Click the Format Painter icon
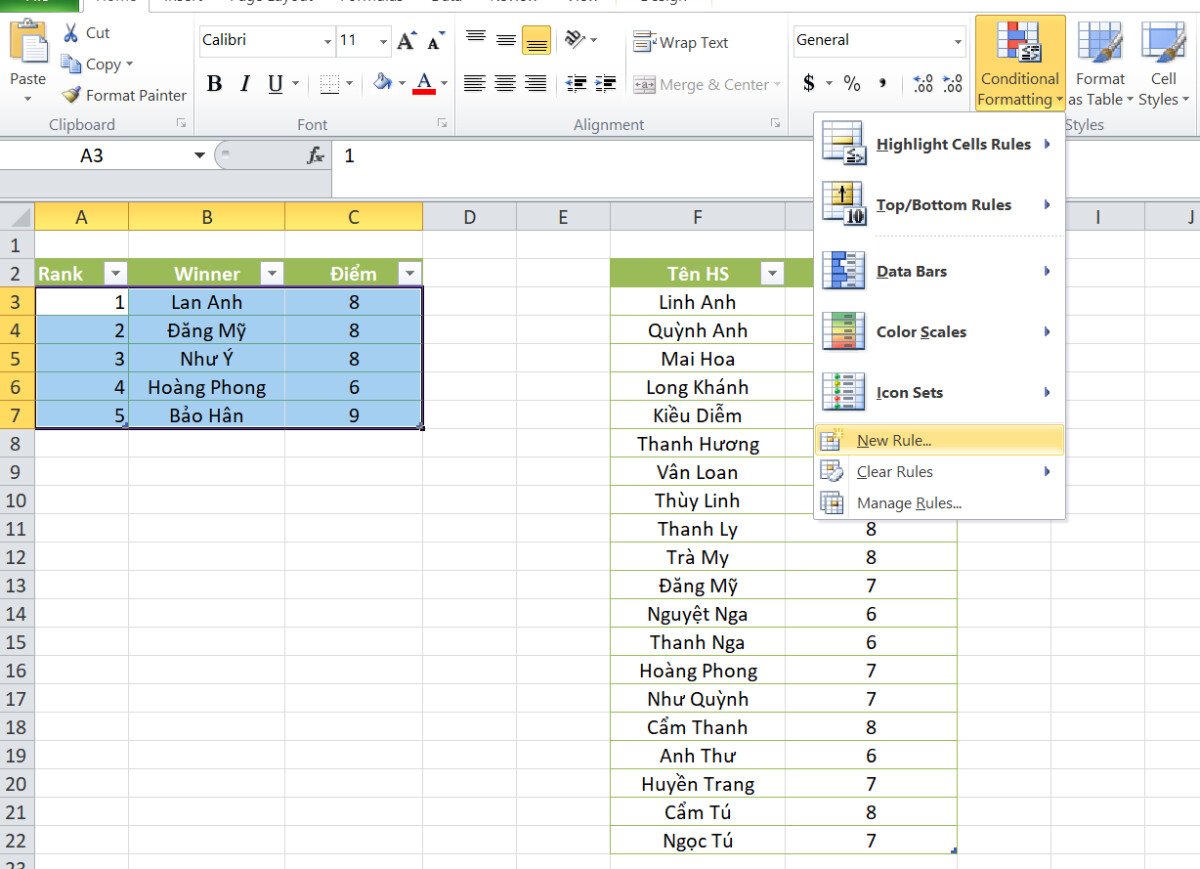Screen dimensions: 1200x869 point(70,95)
